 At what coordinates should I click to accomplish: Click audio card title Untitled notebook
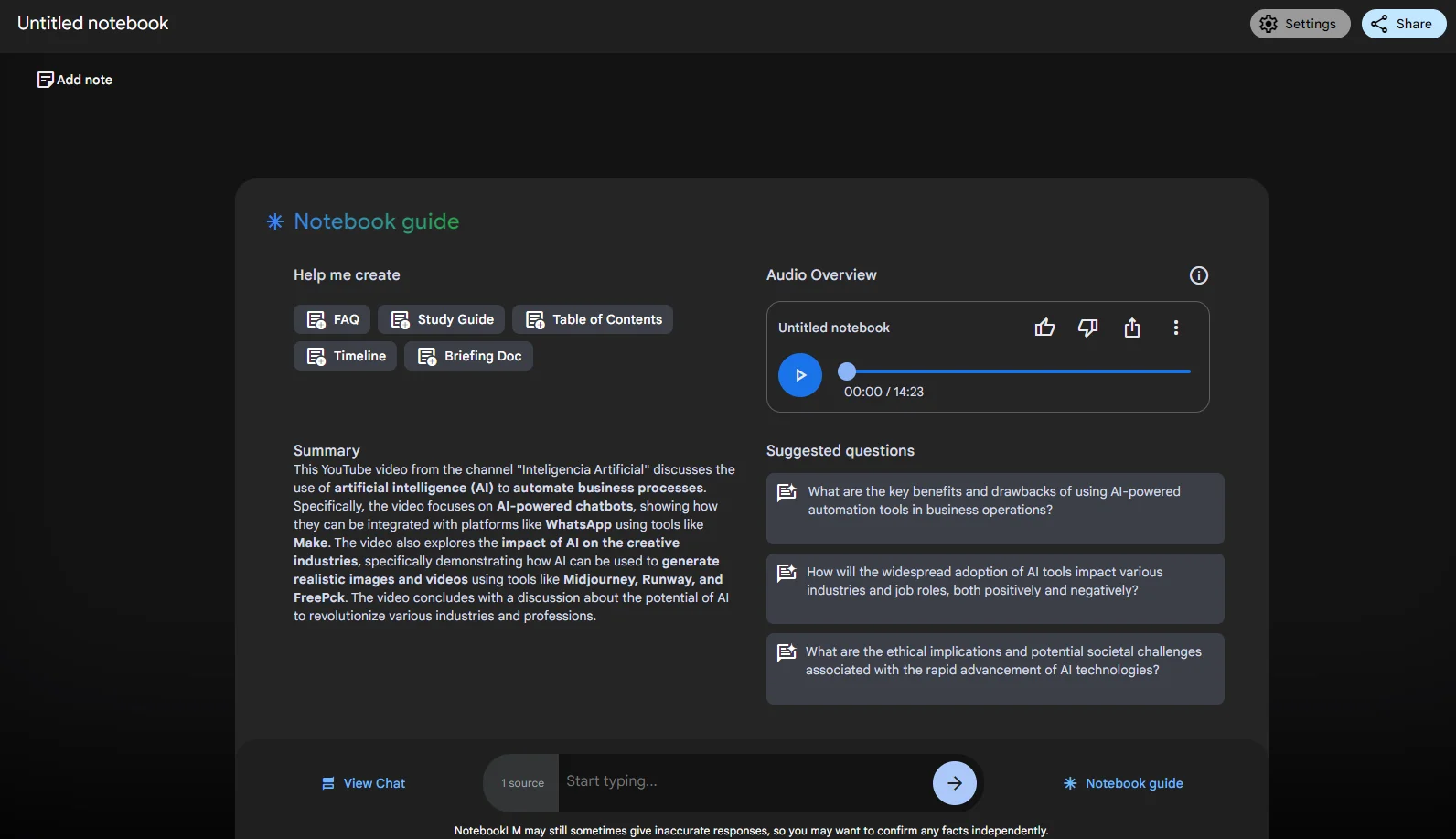click(x=834, y=328)
